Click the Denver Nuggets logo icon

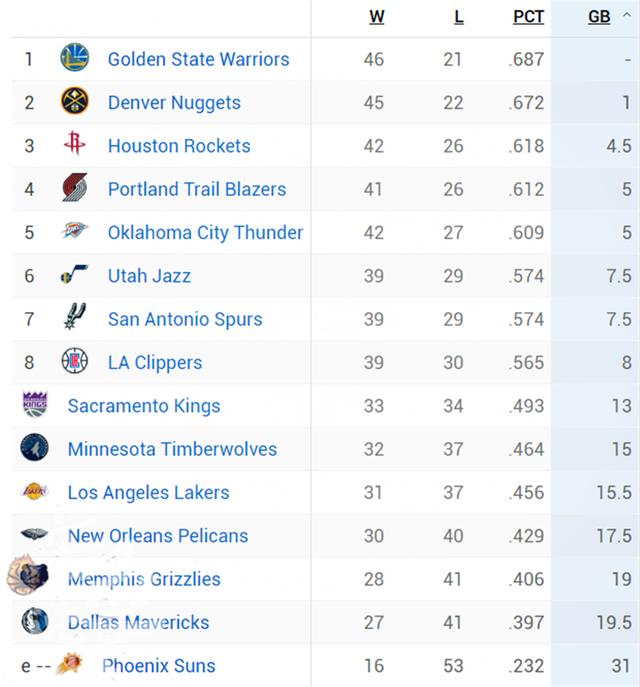click(x=74, y=101)
